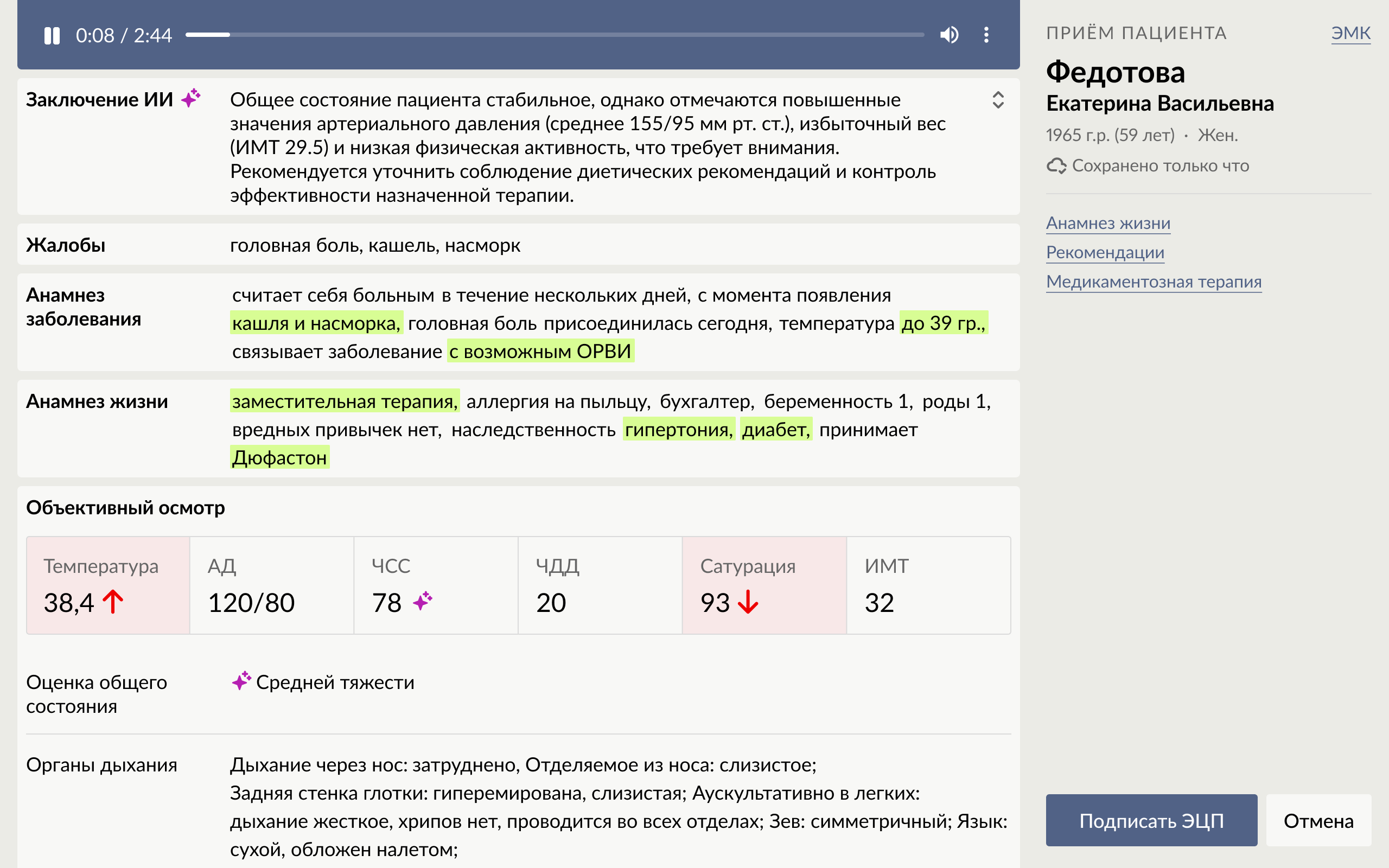This screenshot has height=868, width=1389.
Task: Select the highlighted word гипертония
Action: point(678,430)
